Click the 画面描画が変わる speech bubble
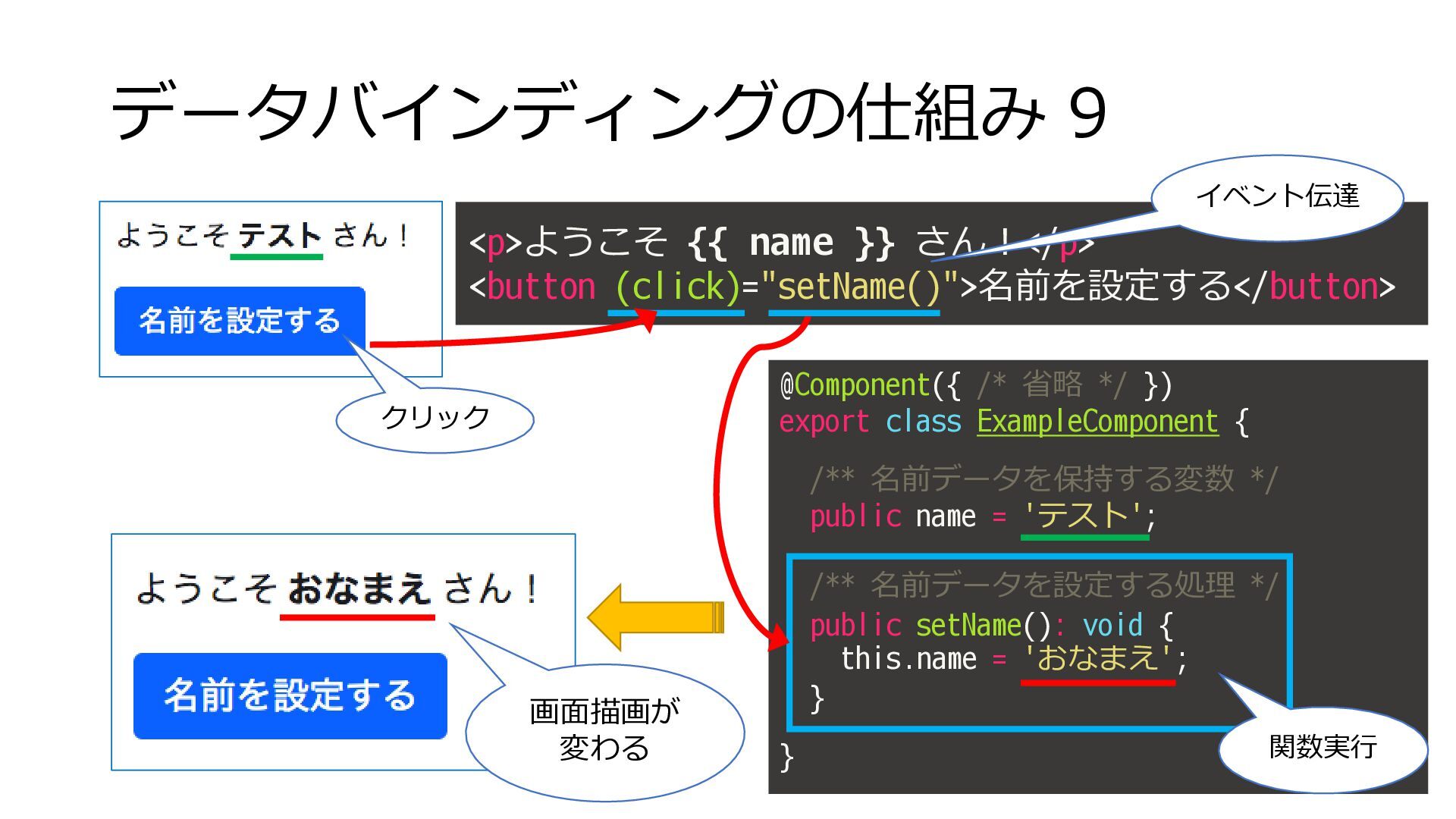This screenshot has width=1456, height=819. pos(604,730)
